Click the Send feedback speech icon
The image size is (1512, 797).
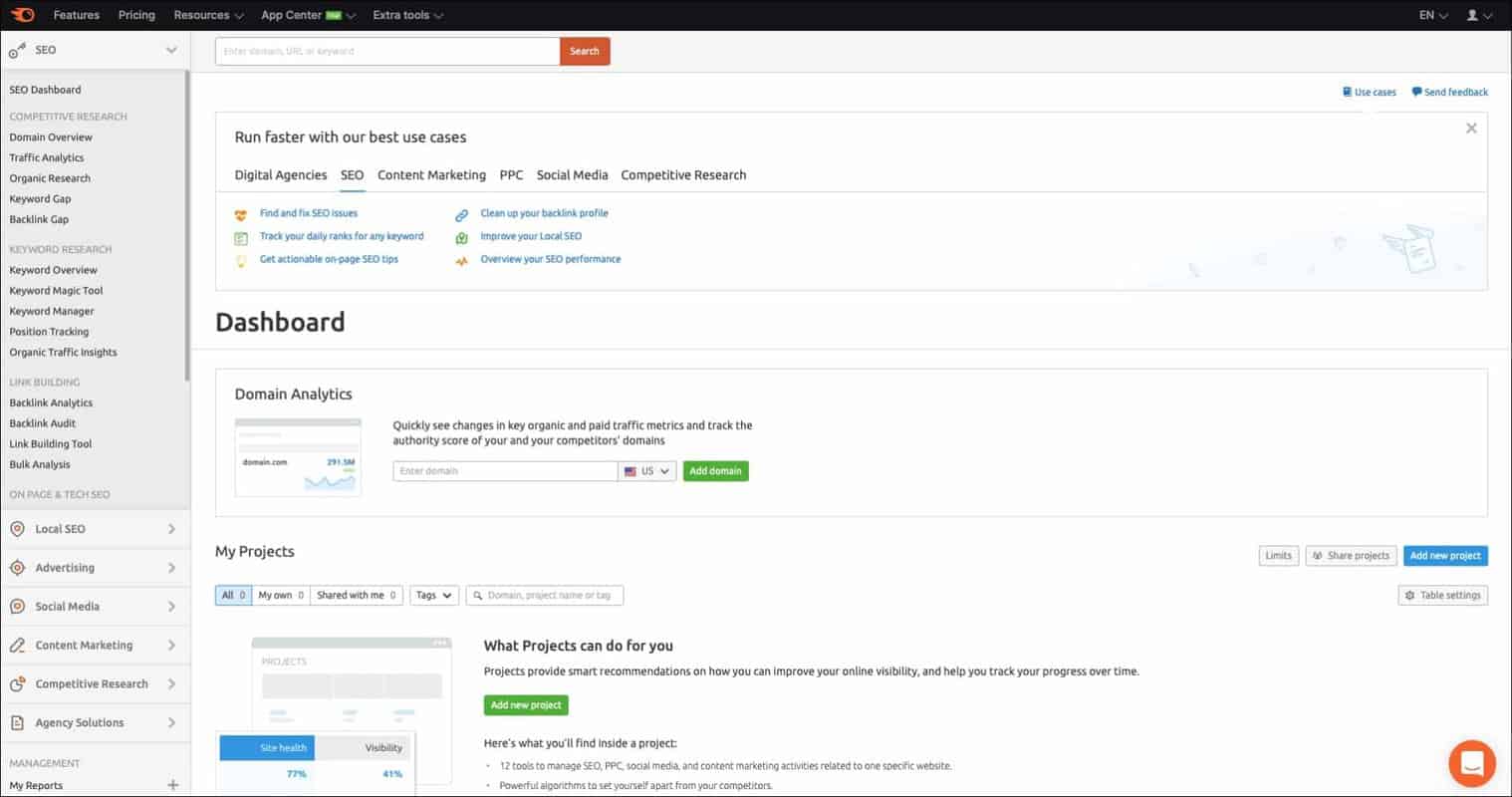click(x=1416, y=92)
